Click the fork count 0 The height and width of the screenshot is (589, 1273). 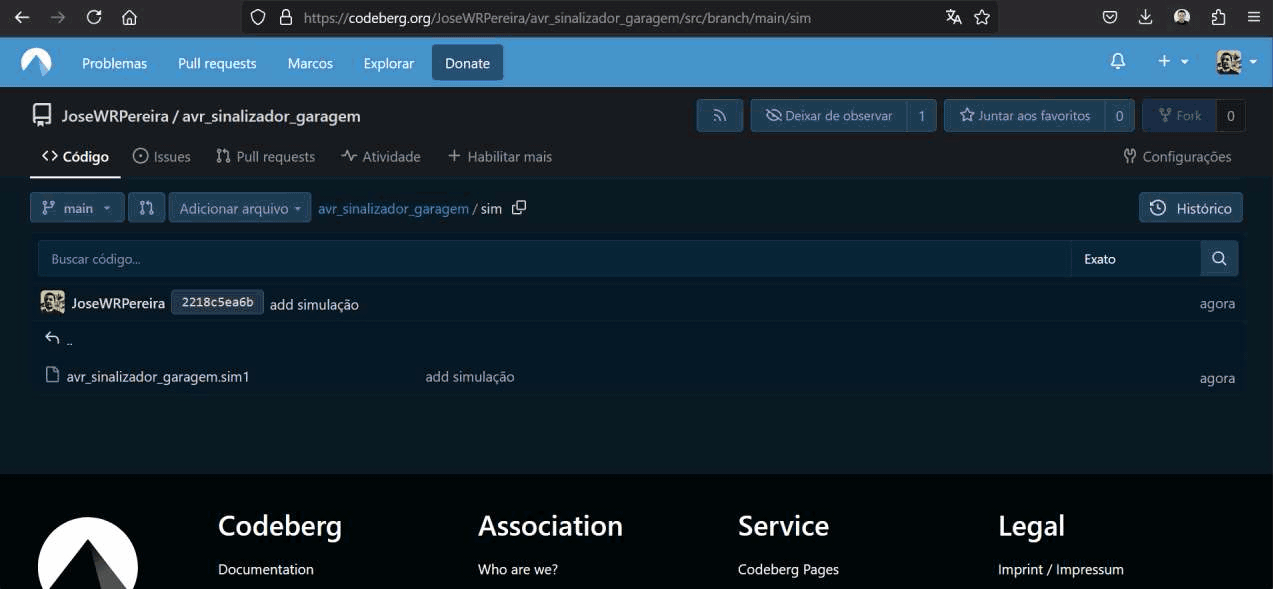pyautogui.click(x=1231, y=116)
